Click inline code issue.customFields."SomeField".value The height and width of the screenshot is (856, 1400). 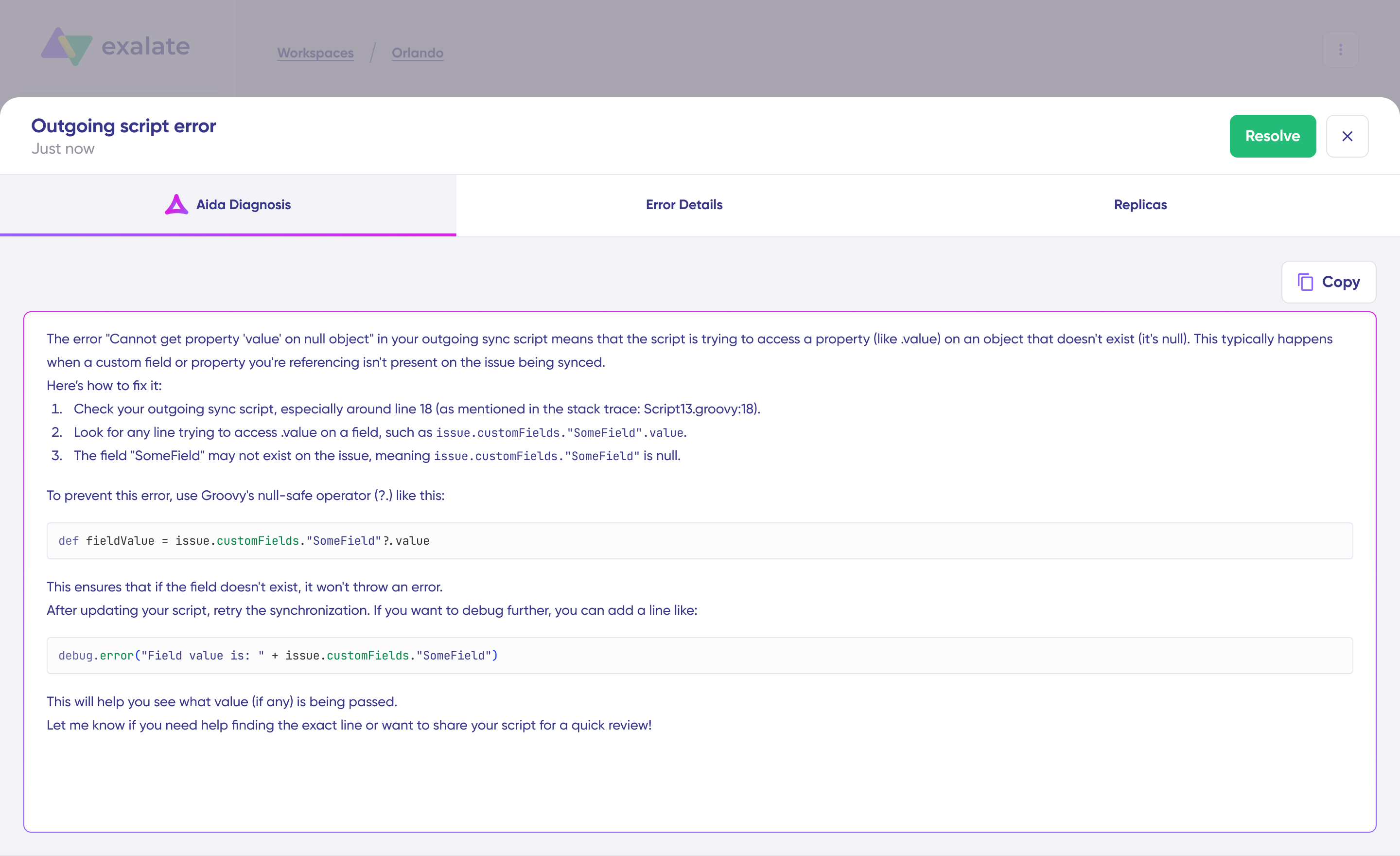pos(560,433)
